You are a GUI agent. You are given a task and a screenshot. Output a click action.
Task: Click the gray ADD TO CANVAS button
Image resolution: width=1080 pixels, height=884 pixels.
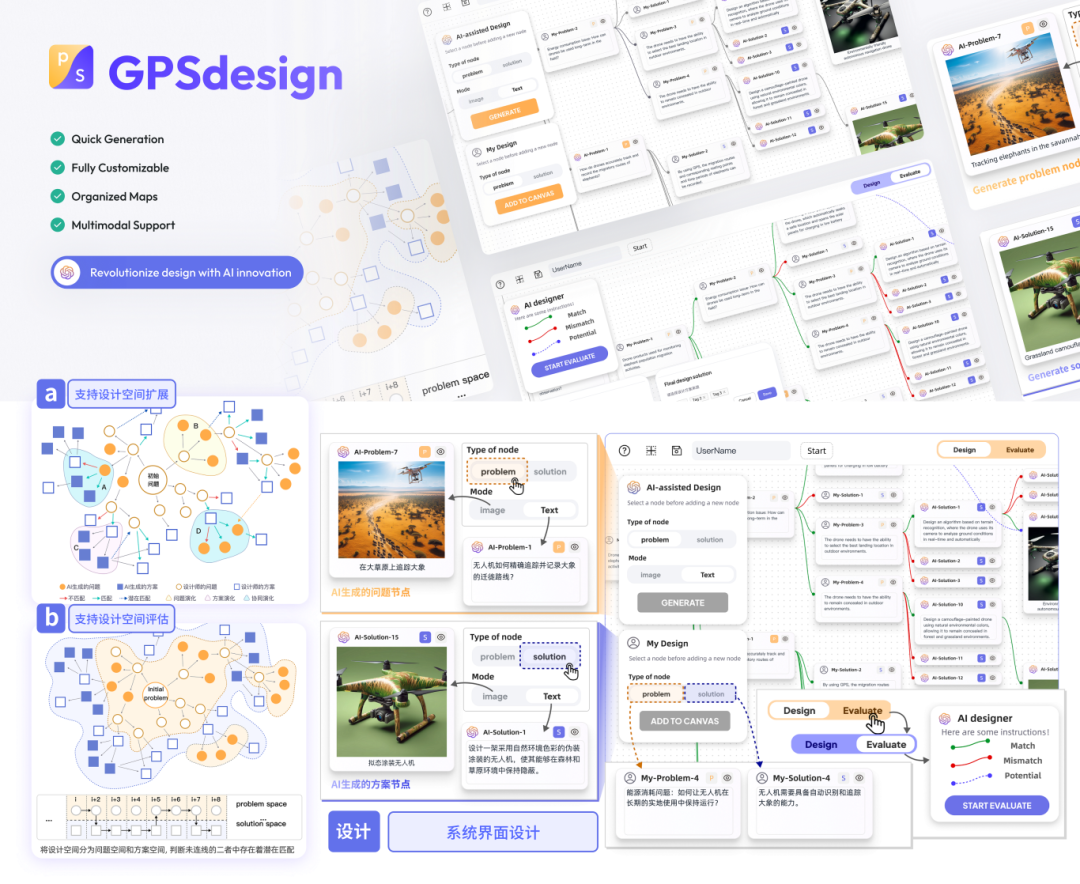pyautogui.click(x=685, y=721)
